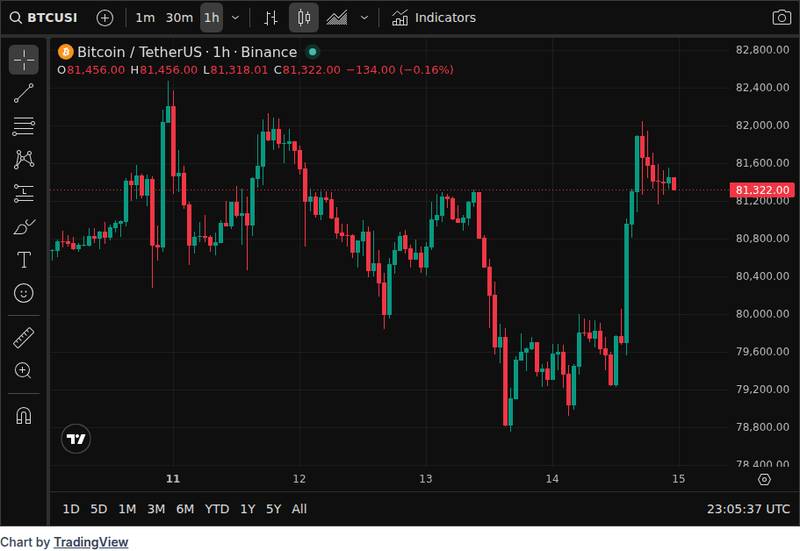Click the open value O81,456.00
Screen dimensions: 800x551
[91, 70]
